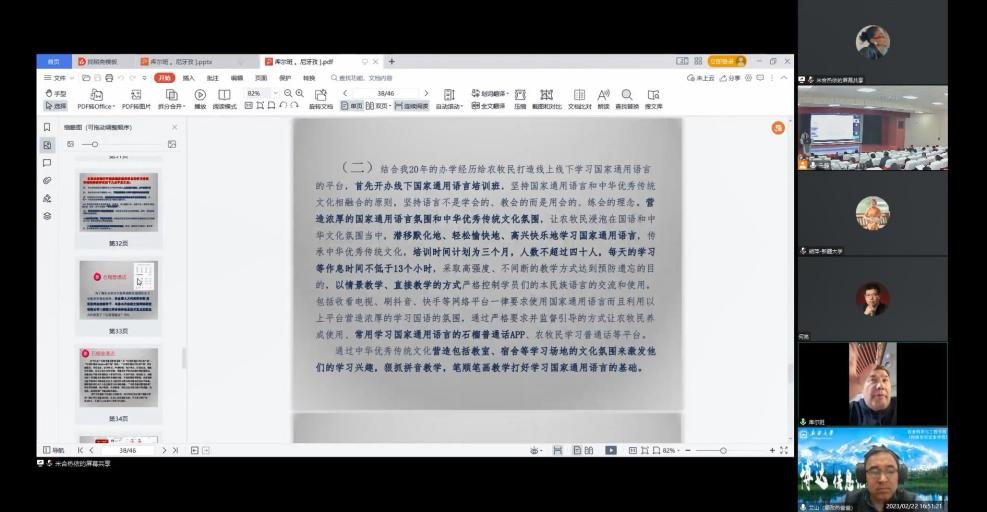
Task: Open the bookmarks panel in sidebar
Action: (47, 128)
